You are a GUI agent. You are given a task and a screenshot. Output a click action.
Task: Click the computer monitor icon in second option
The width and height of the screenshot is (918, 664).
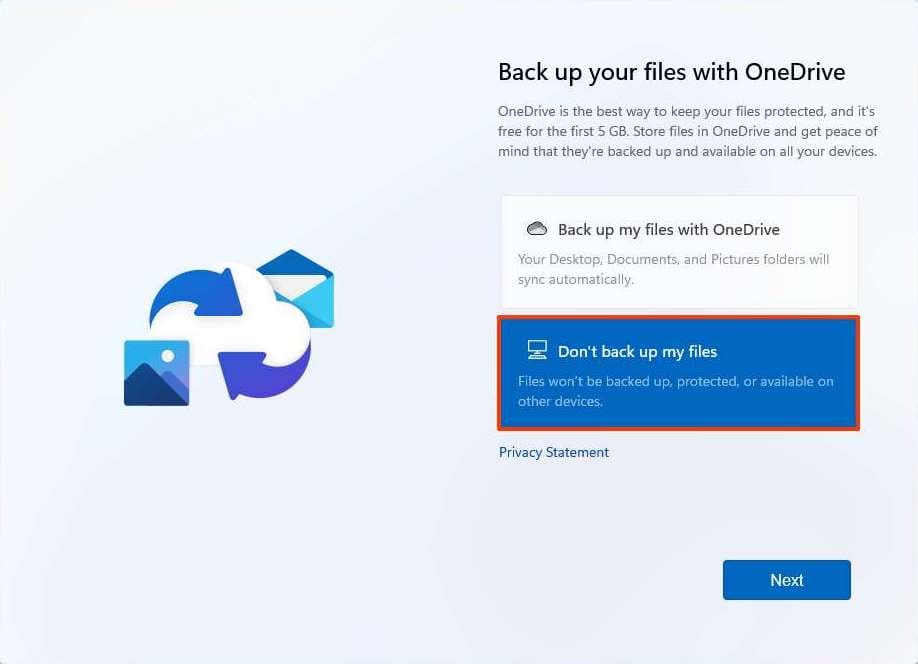point(537,350)
